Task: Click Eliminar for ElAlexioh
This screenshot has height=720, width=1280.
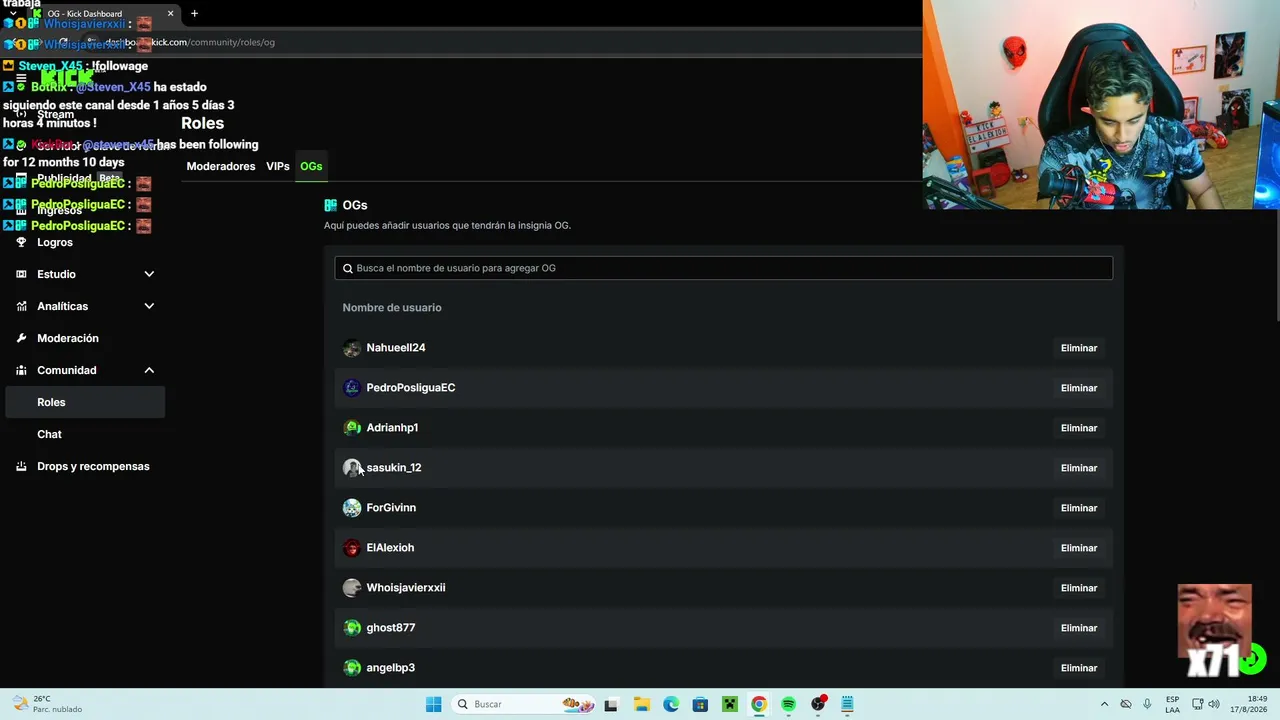Action: point(1079,548)
